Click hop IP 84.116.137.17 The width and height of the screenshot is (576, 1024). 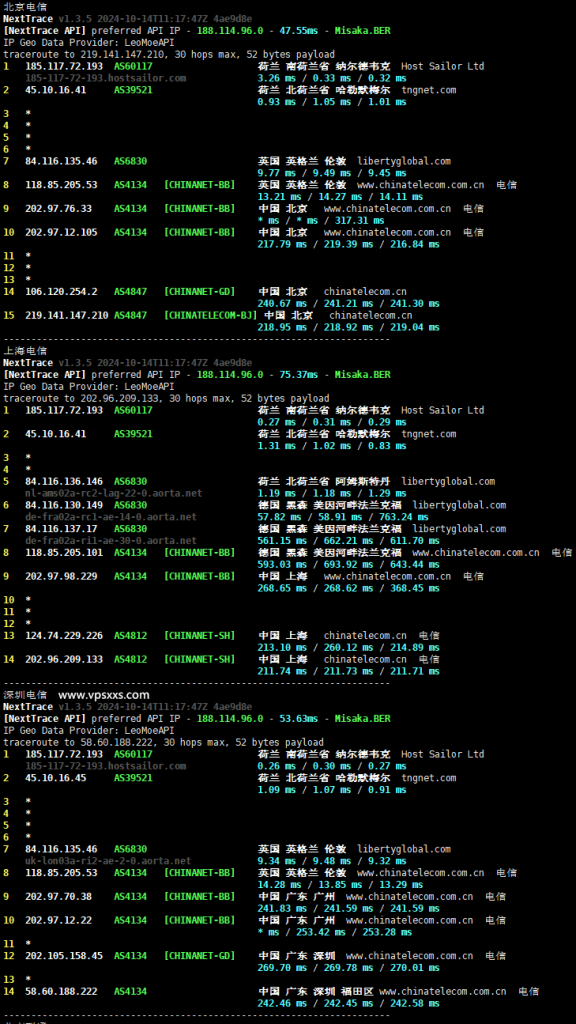(x=61, y=529)
